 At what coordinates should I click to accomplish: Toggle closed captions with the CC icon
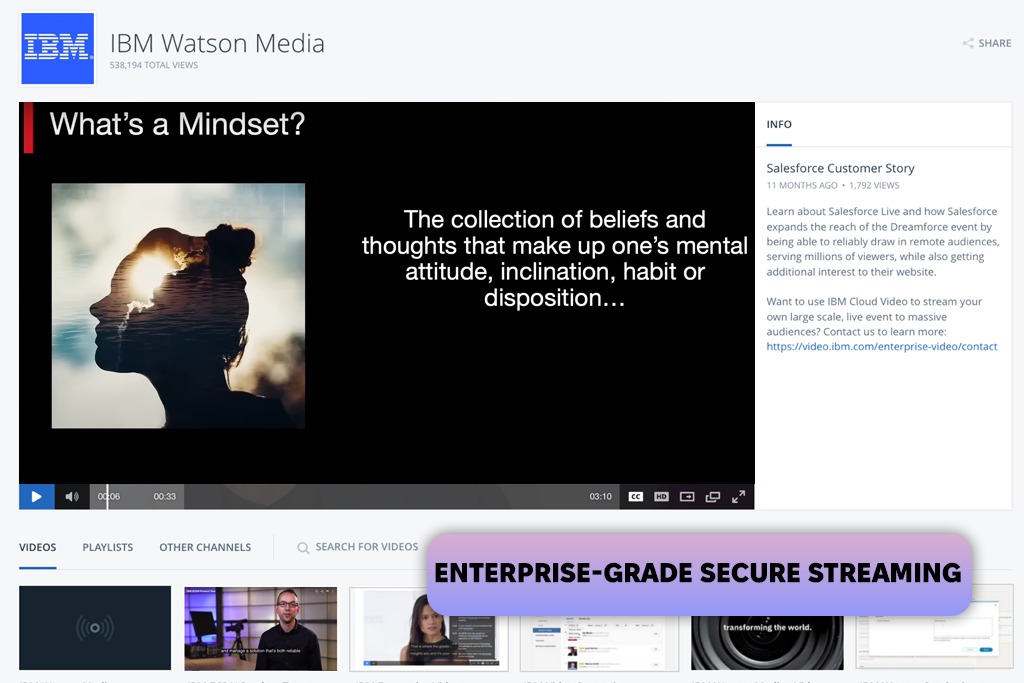click(635, 497)
